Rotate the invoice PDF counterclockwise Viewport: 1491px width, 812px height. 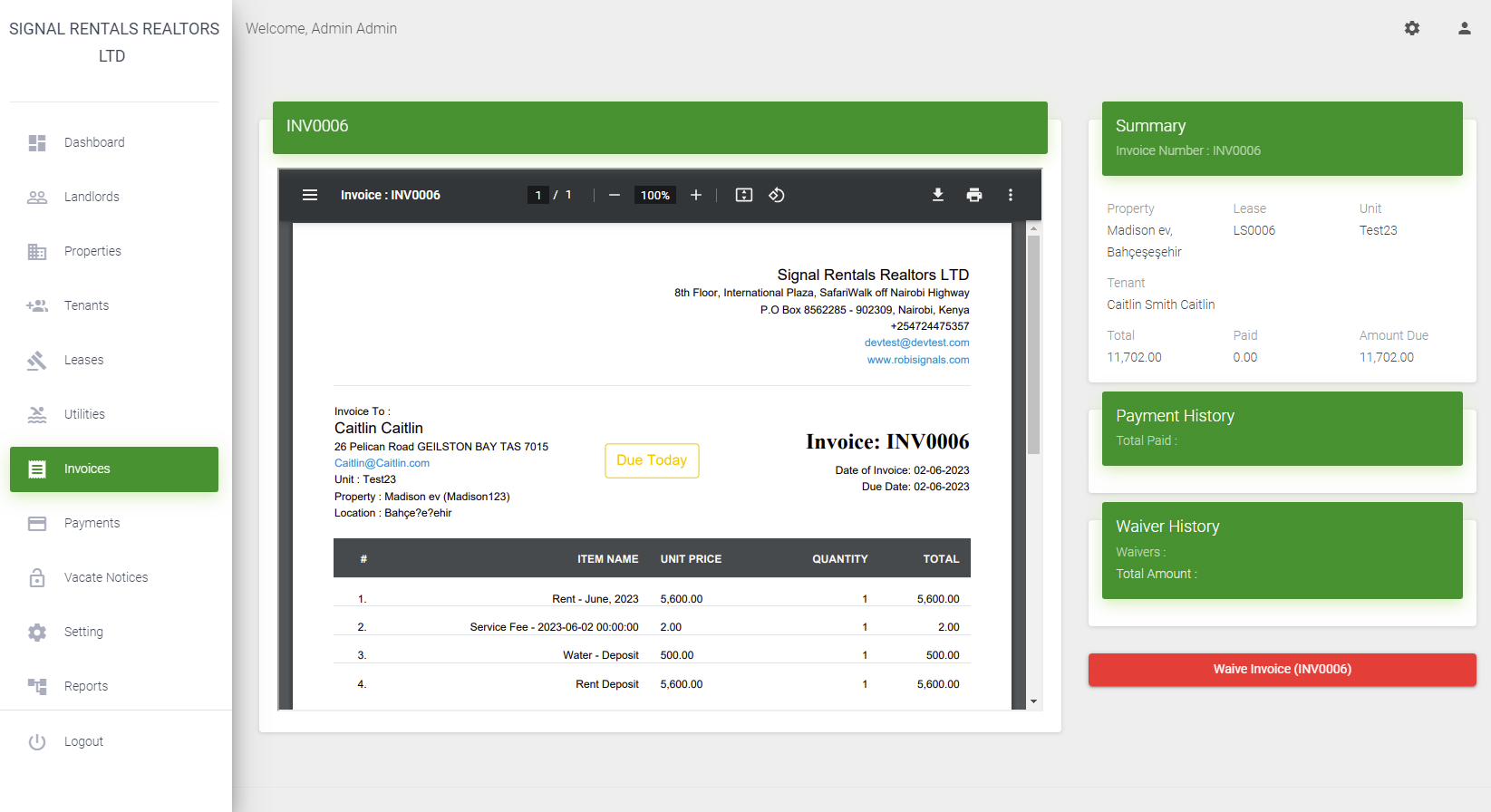pos(777,195)
